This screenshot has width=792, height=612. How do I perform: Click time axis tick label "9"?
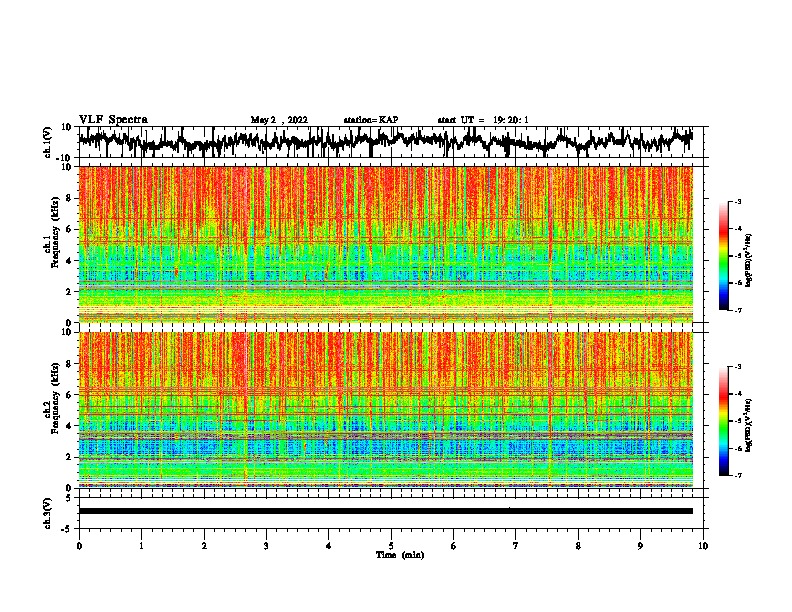(640, 546)
